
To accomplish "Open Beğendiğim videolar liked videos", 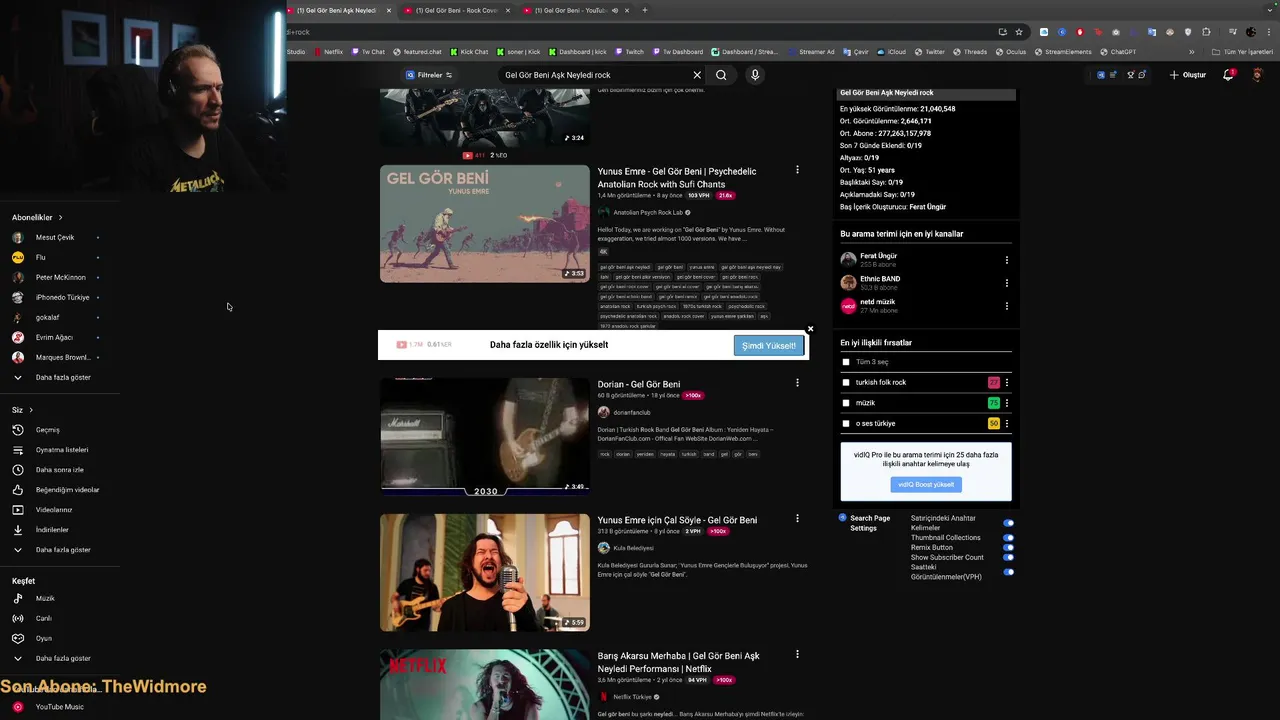I will (x=60, y=490).
